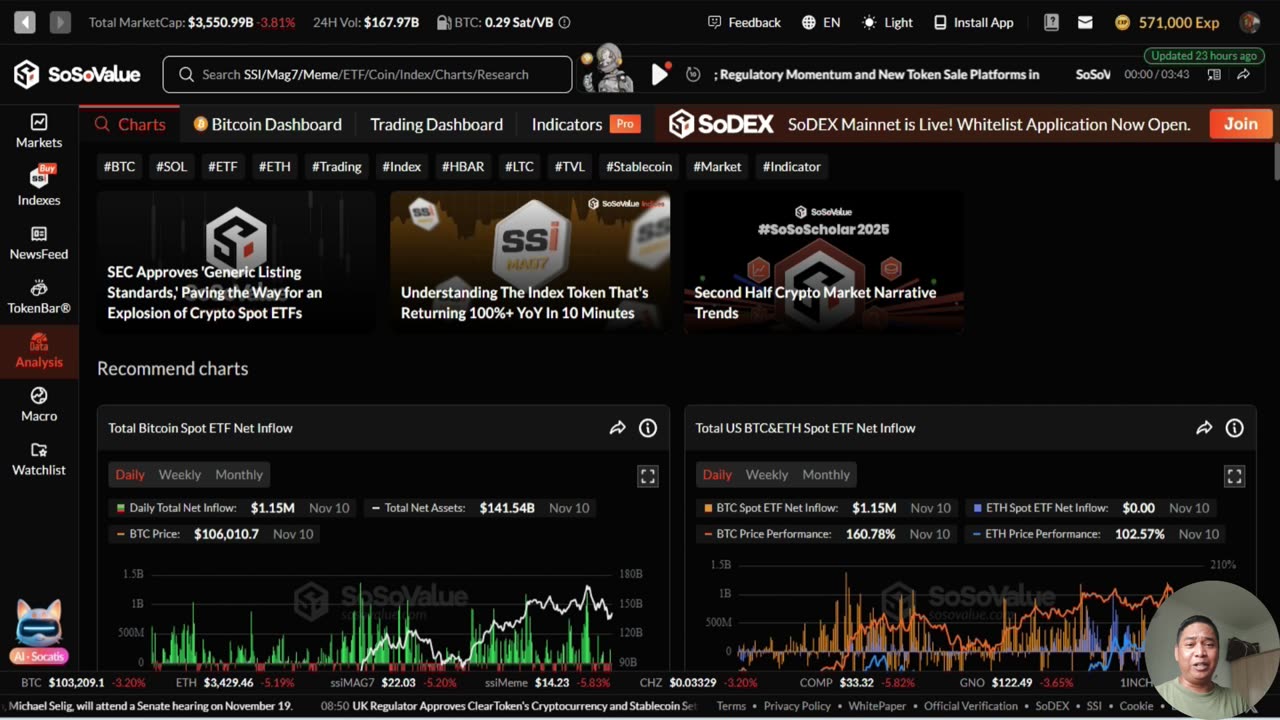
Task: Toggle ETH Spot ETF Net Inflow legend
Action: 1092,508
